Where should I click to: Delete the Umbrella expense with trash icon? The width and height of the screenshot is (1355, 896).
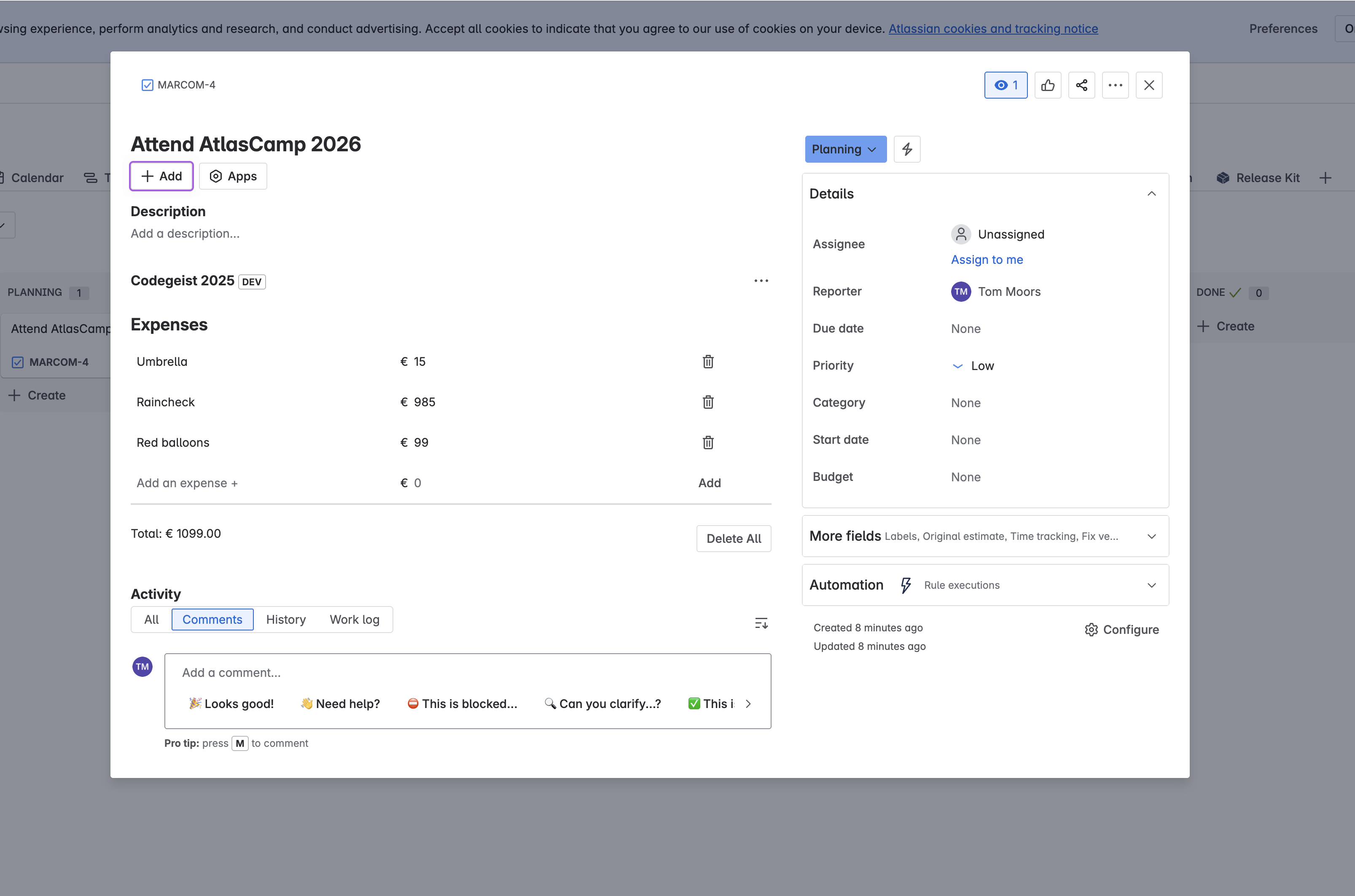(707, 362)
